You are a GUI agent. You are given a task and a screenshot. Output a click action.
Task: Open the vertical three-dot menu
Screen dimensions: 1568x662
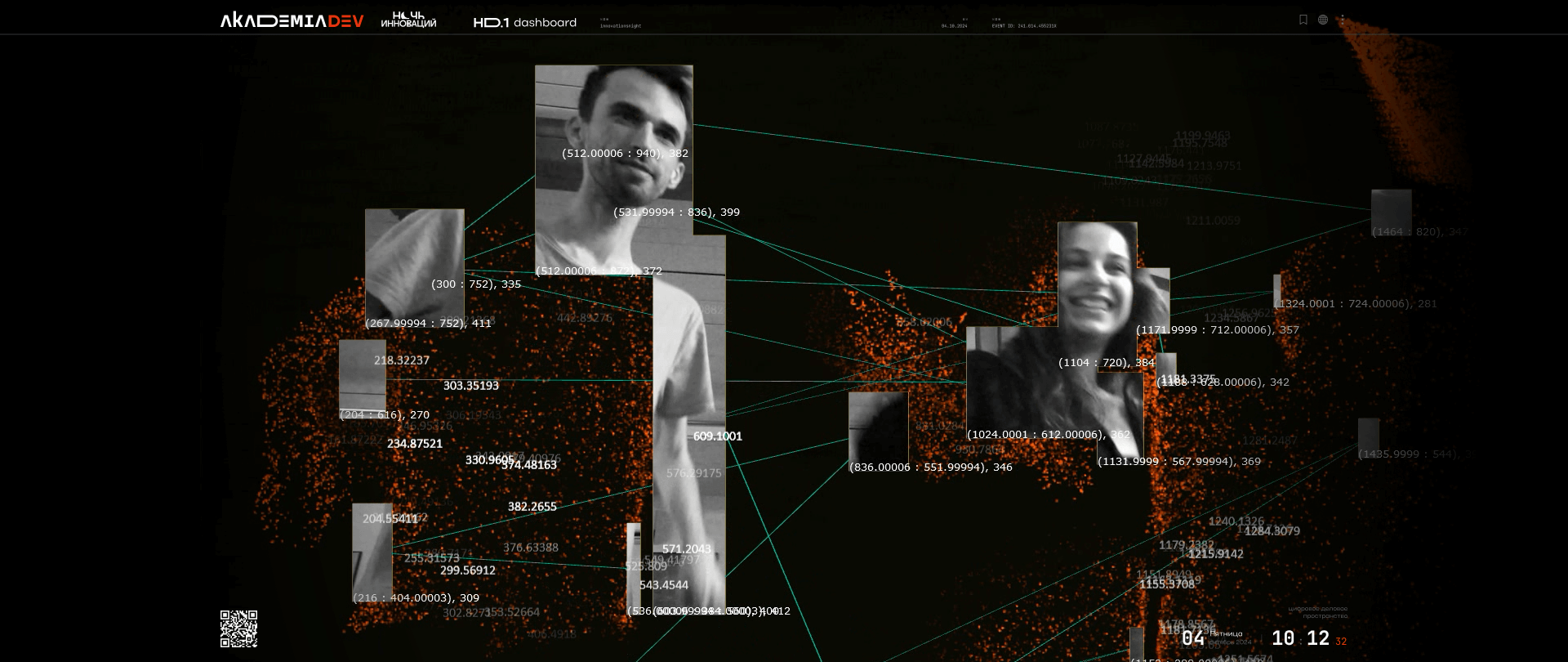pyautogui.click(x=1343, y=20)
